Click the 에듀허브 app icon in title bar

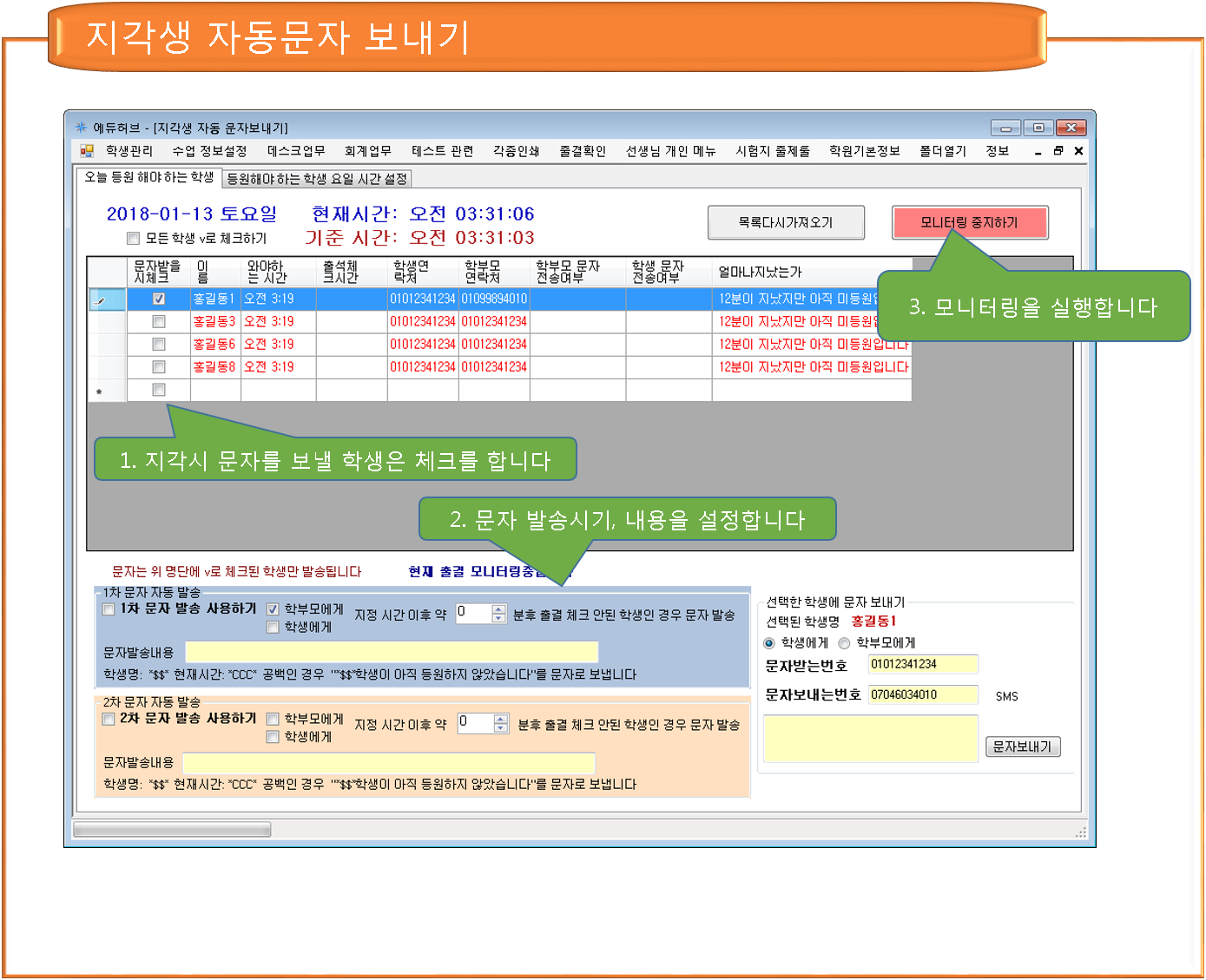pos(81,128)
